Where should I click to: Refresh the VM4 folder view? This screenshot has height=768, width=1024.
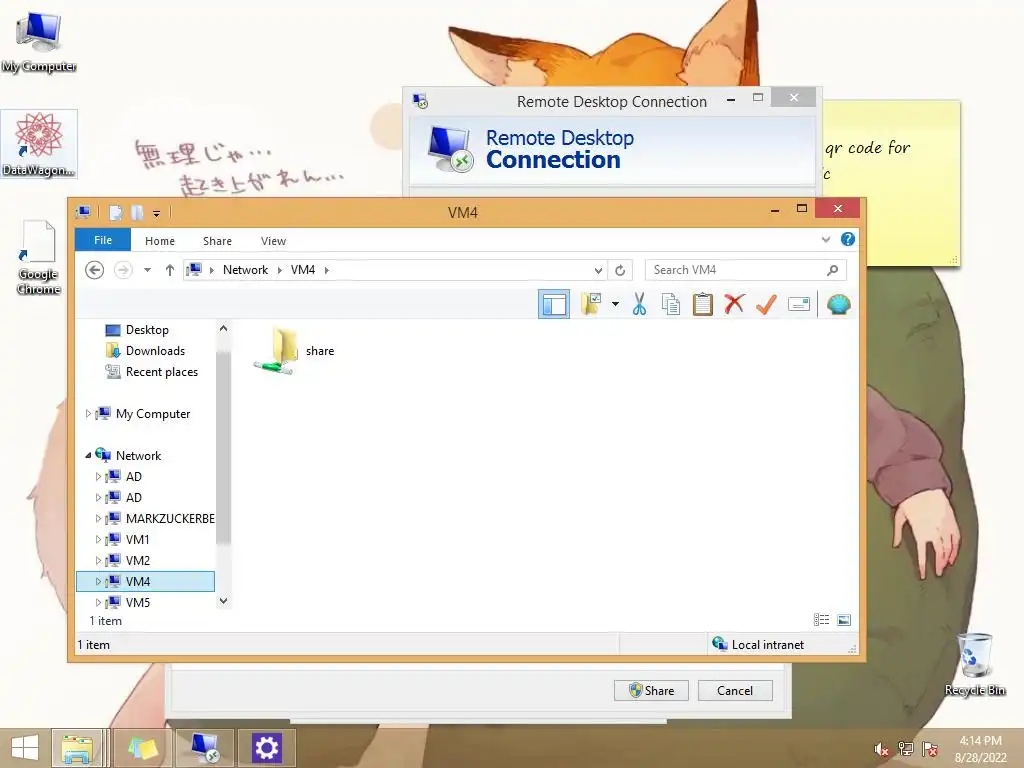(620, 270)
